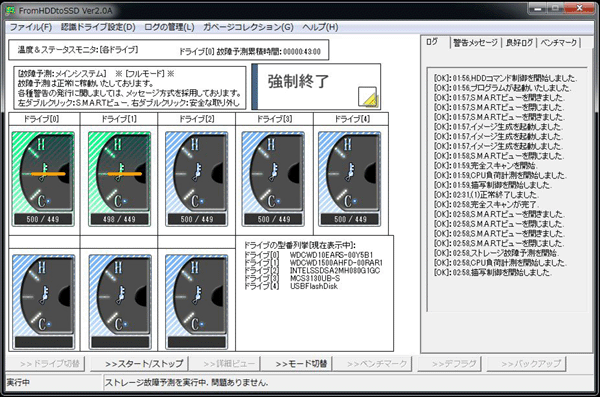The width and height of the screenshot is (600, 397).
Task: Select the ドライブ[3] temperature gauge
Action: point(273,179)
